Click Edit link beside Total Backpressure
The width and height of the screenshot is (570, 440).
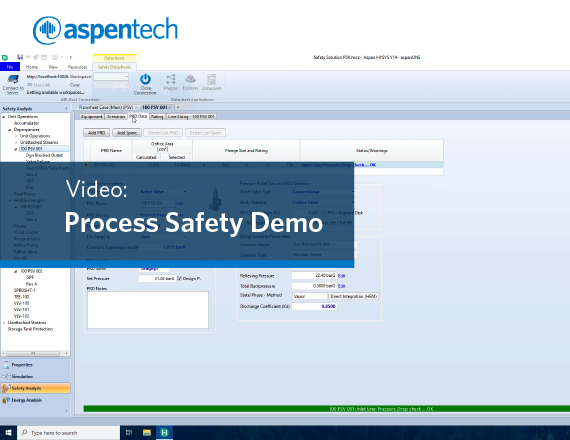point(341,286)
